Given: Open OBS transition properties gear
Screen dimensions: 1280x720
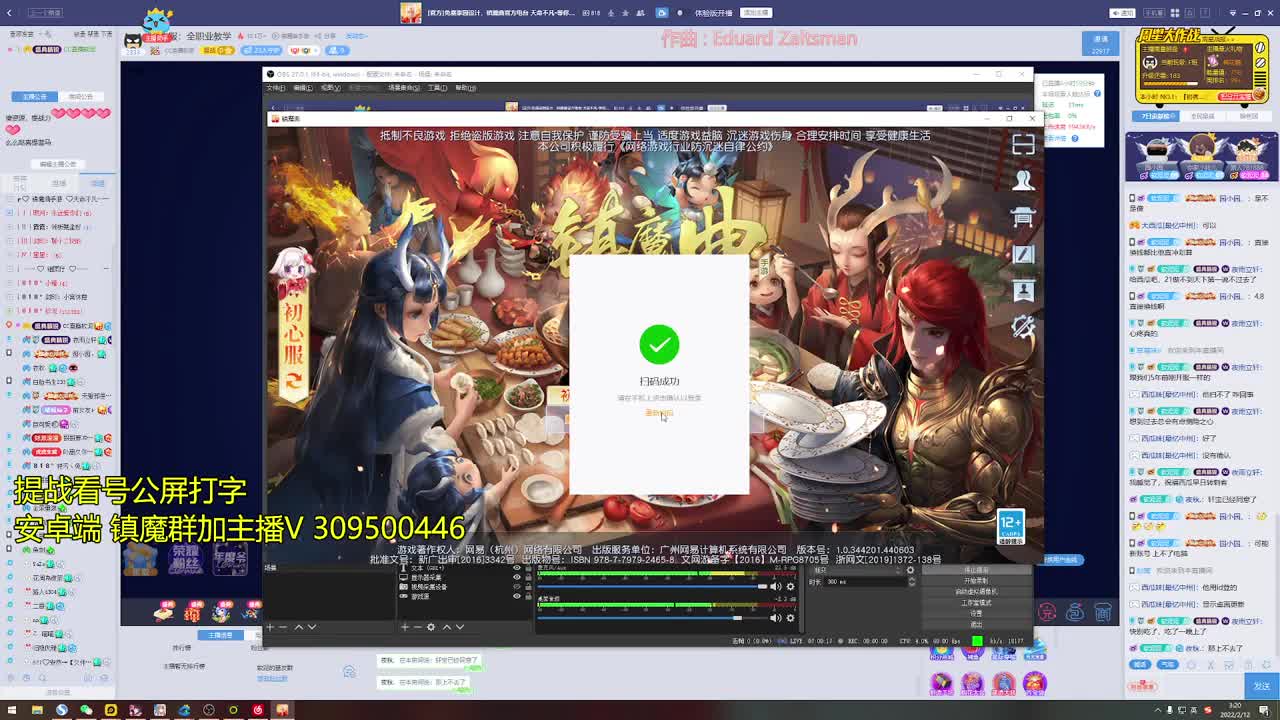Looking at the screenshot, I should point(910,570).
